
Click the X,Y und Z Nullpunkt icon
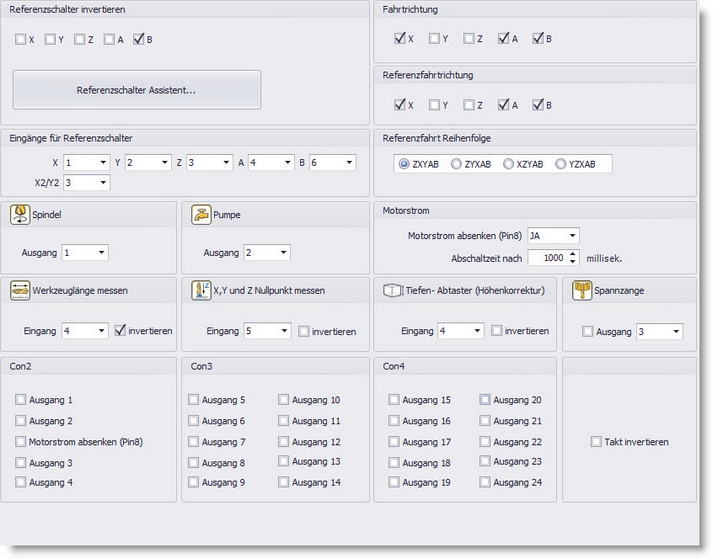click(199, 290)
